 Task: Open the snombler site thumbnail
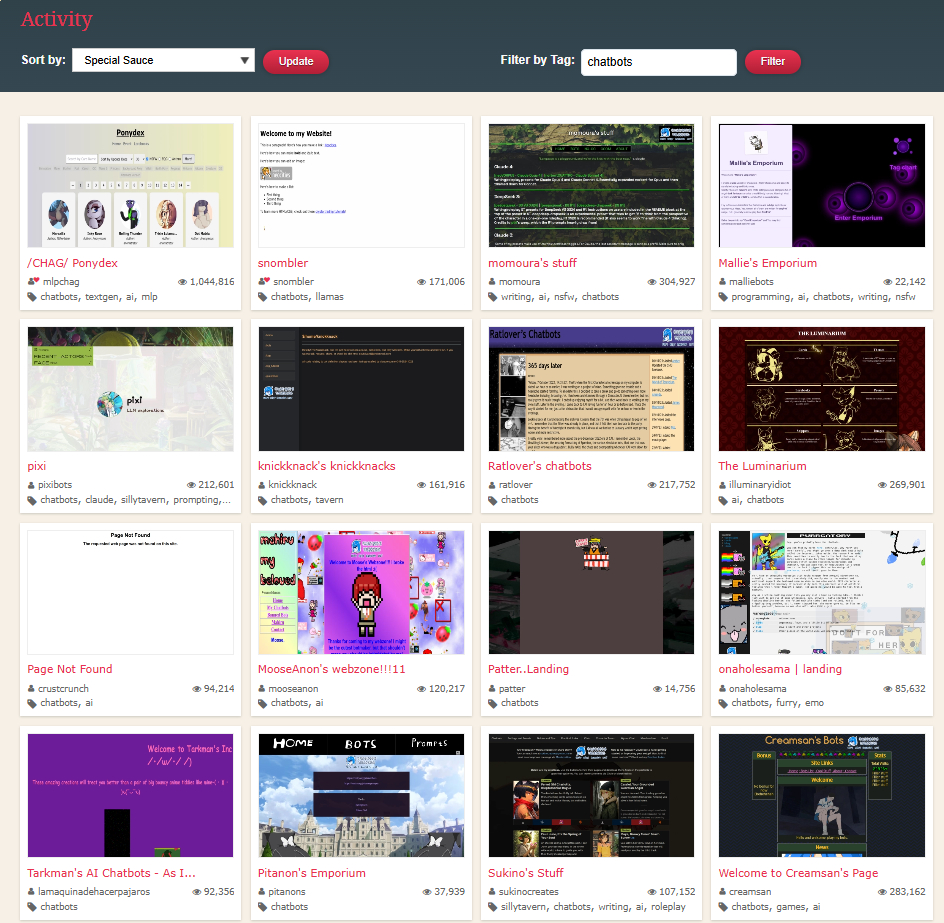tap(361, 185)
